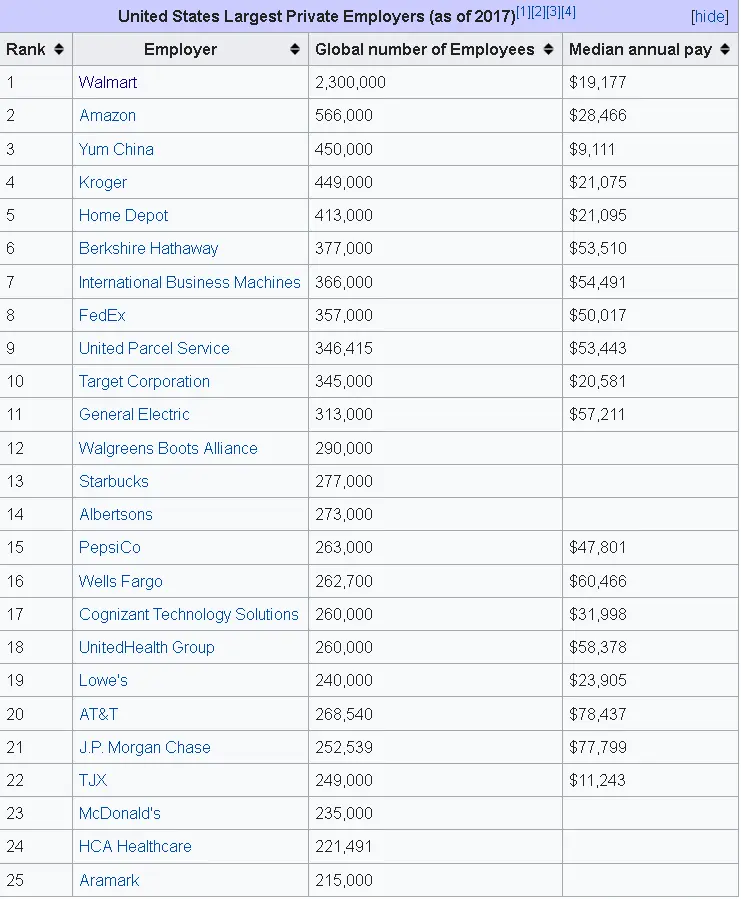Image resolution: width=741 pixels, height=900 pixels.
Task: Open citation reference 4
Action: point(568,12)
